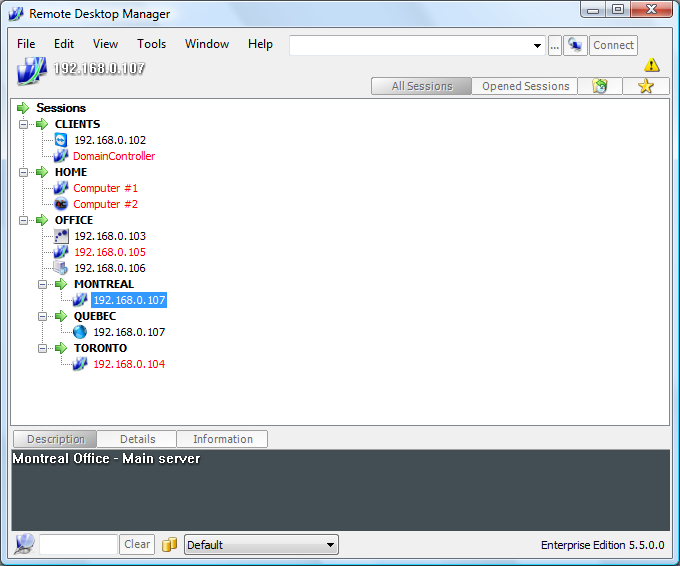Open the View menu

pos(105,44)
